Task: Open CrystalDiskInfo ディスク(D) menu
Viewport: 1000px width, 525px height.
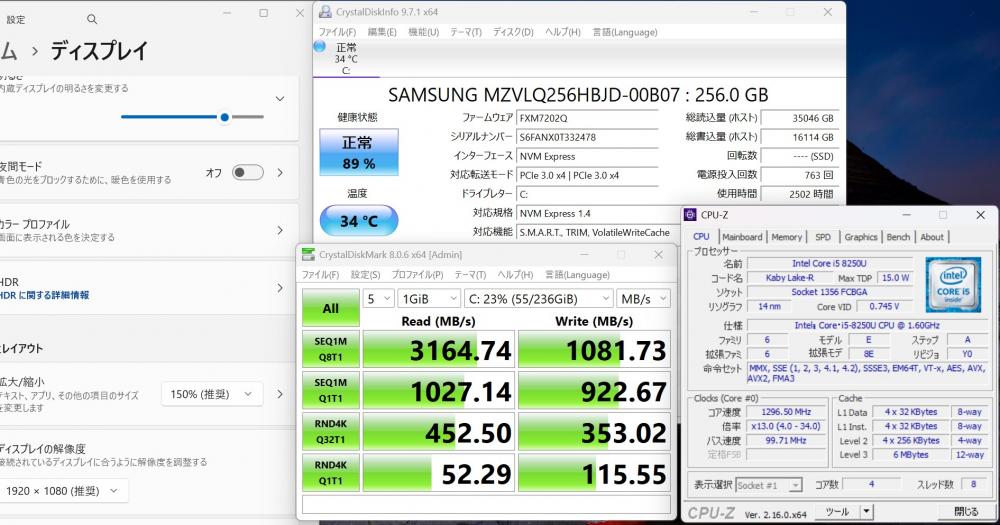Action: [x=513, y=32]
